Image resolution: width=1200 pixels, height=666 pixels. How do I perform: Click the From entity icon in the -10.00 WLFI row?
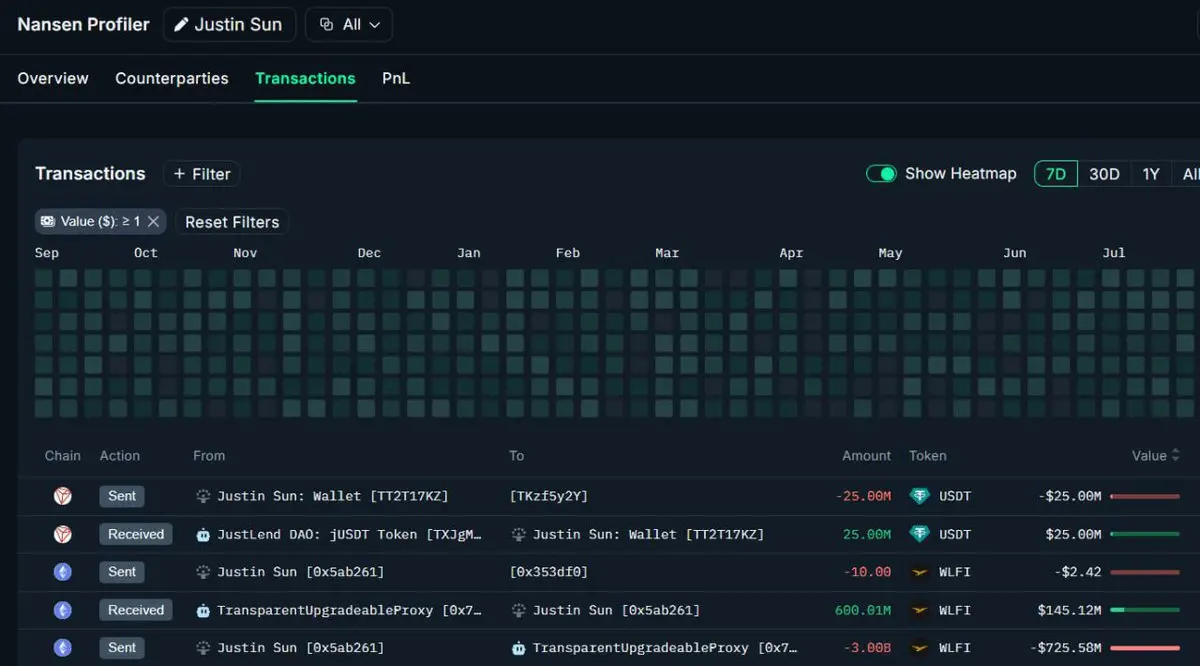click(203, 572)
